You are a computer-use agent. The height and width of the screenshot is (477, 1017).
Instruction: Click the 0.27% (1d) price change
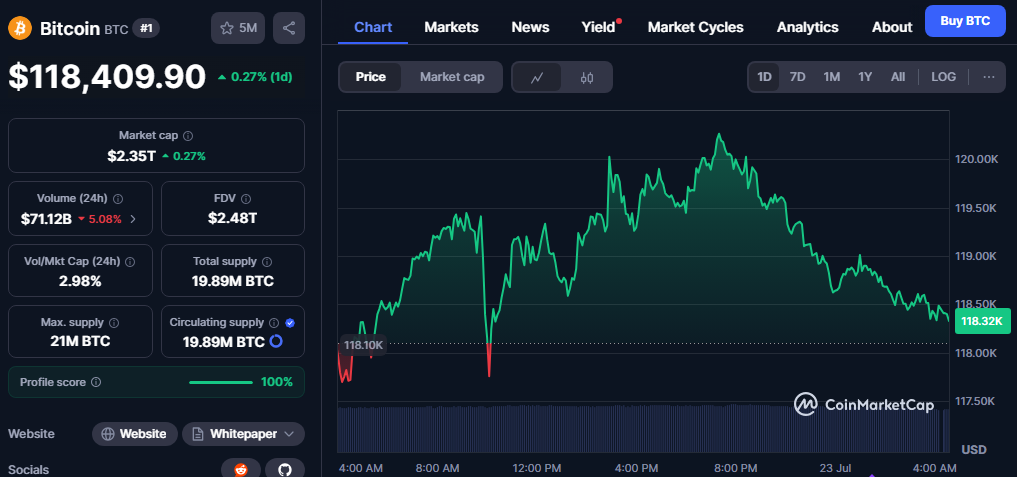(x=255, y=77)
